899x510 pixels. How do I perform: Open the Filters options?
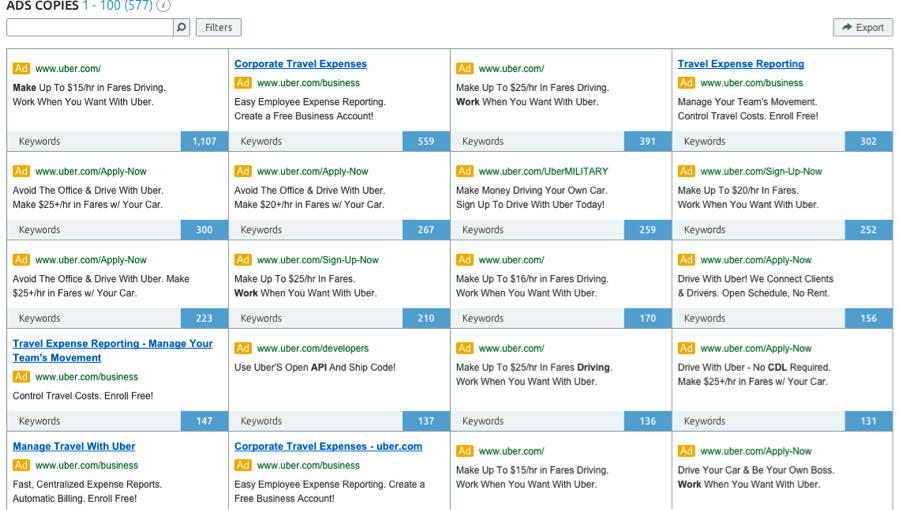click(218, 28)
